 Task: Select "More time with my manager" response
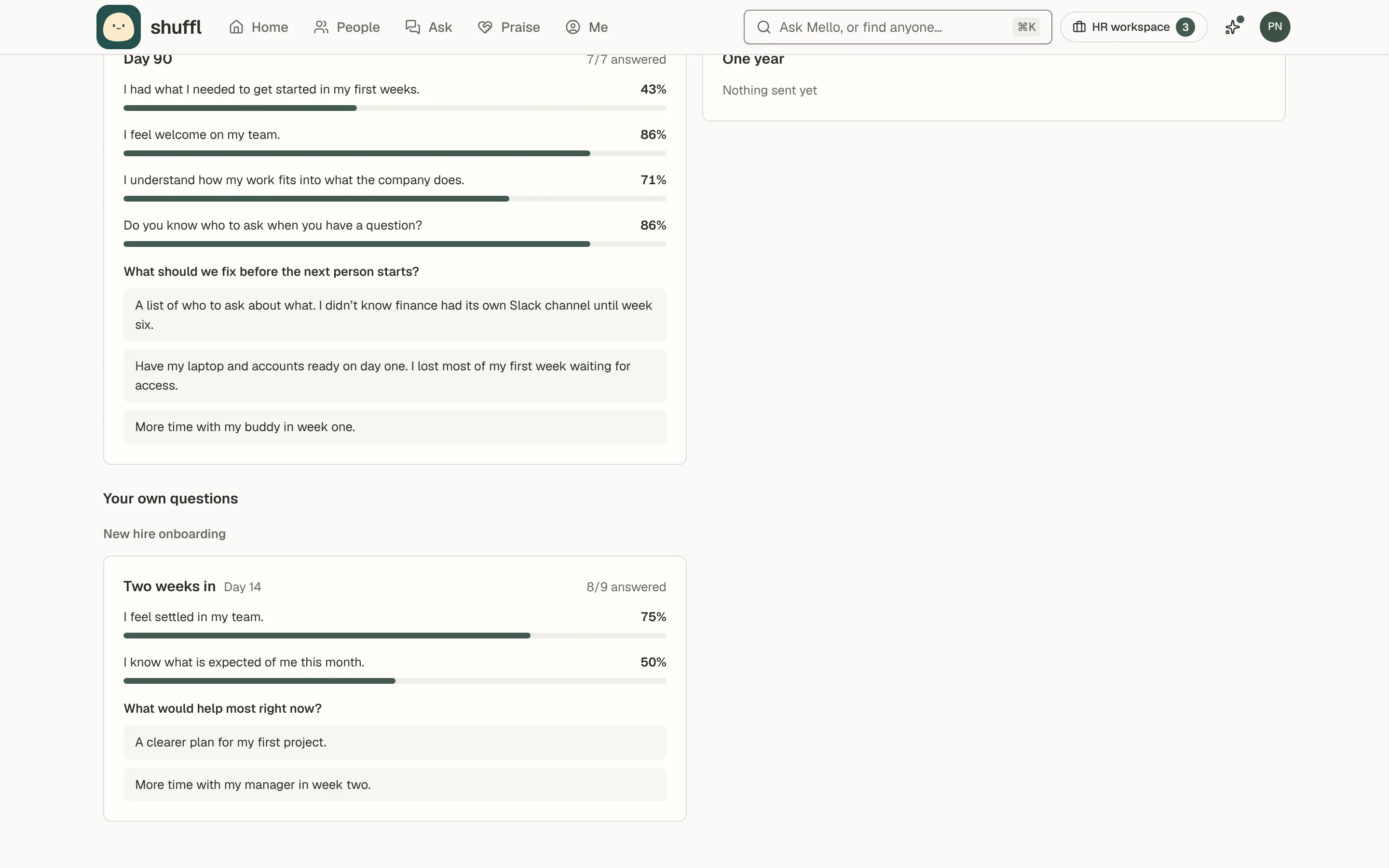(x=395, y=785)
